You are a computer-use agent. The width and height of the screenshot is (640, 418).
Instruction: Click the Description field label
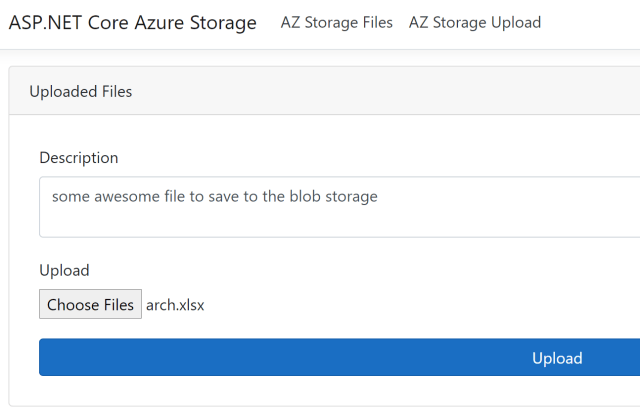pyautogui.click(x=78, y=158)
